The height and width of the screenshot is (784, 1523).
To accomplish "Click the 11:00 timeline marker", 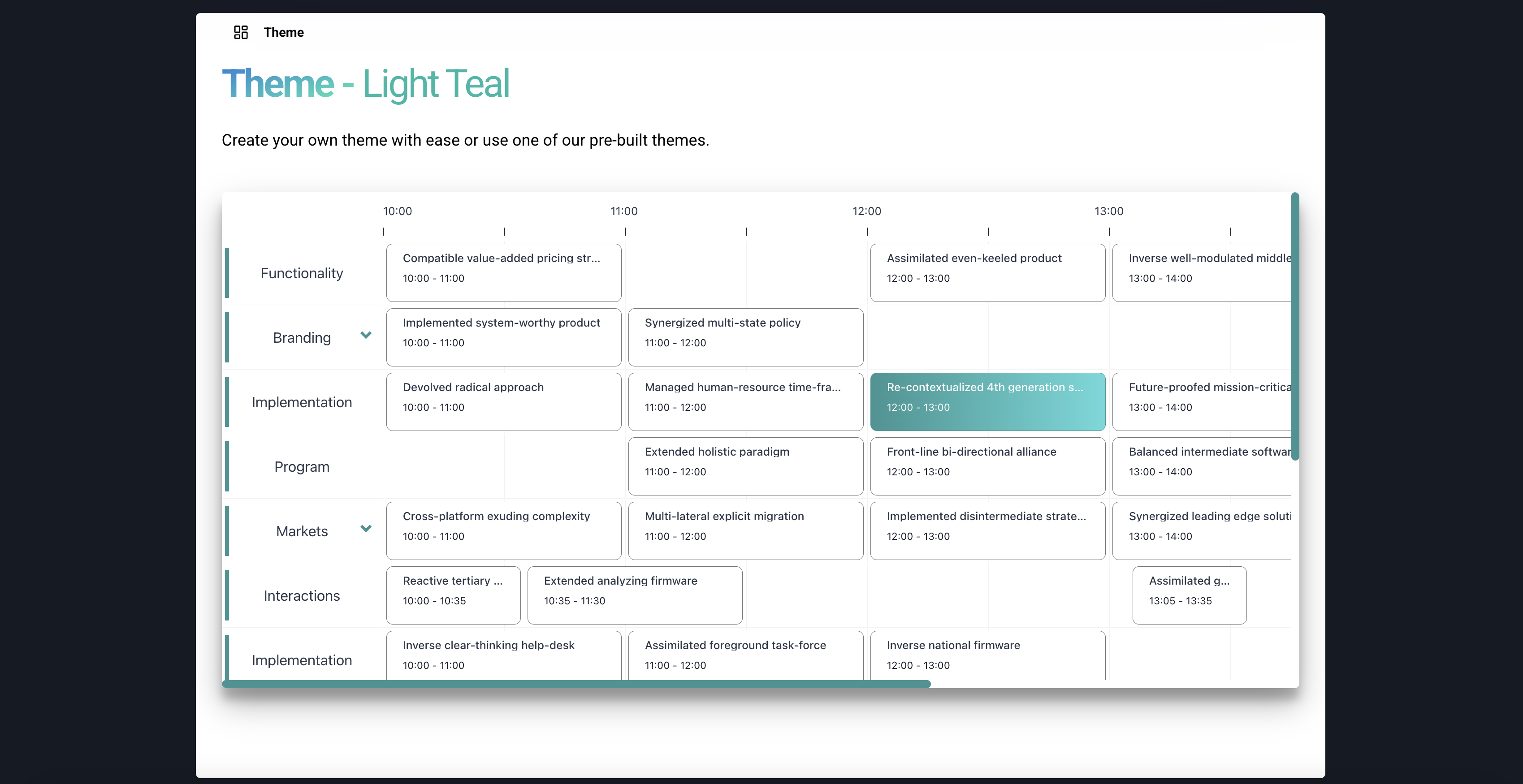I will 624,211.
